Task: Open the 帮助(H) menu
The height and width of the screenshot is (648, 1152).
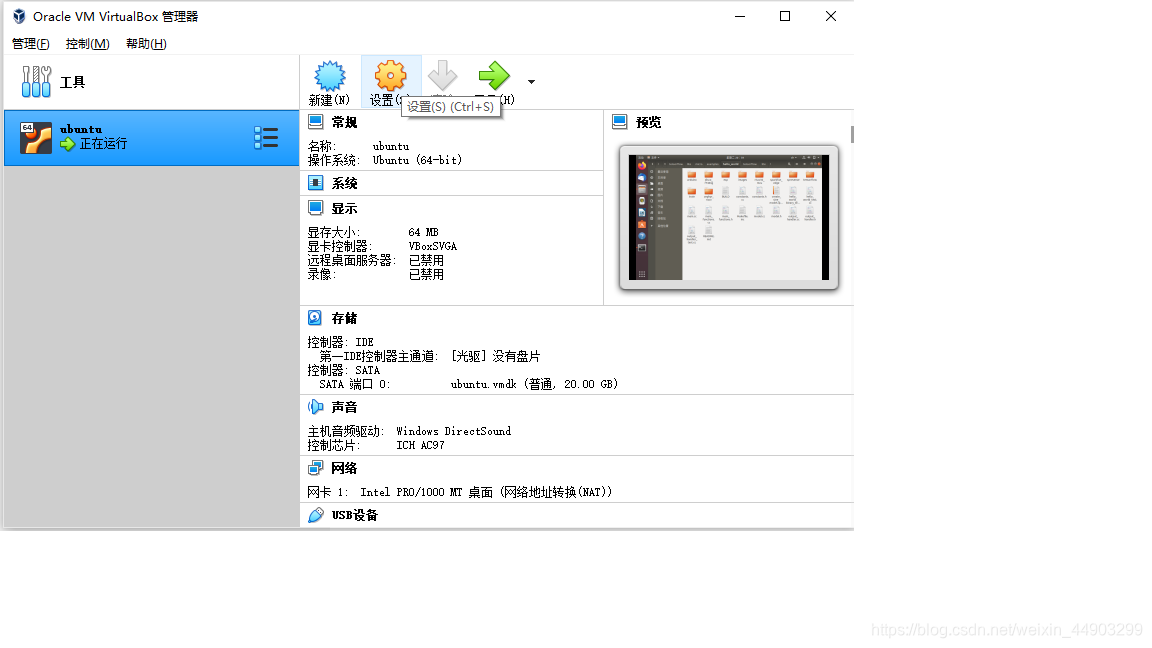Action: click(146, 44)
